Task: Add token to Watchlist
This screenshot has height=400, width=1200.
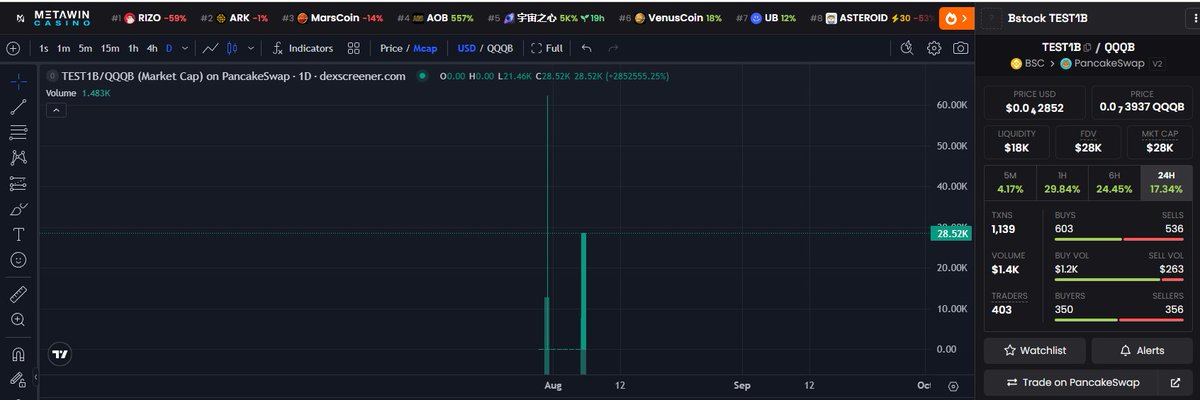Action: pos(1035,350)
